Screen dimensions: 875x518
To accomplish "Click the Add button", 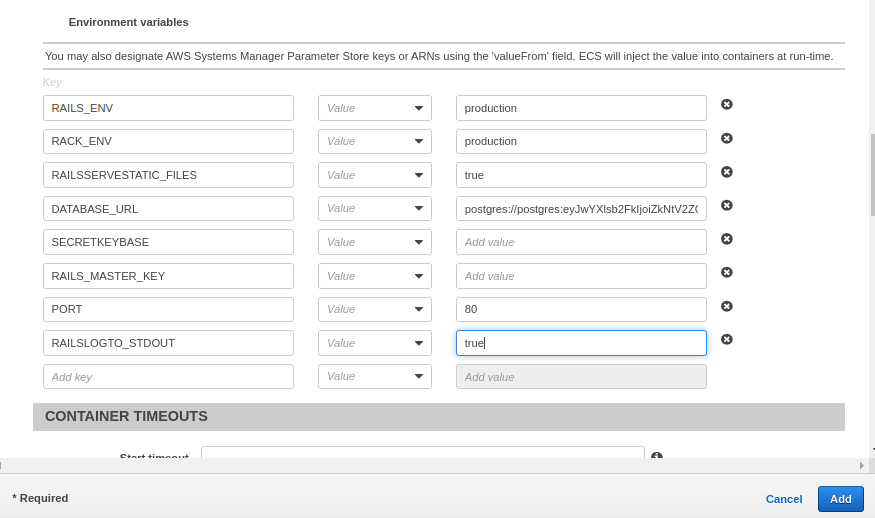I will tap(840, 499).
